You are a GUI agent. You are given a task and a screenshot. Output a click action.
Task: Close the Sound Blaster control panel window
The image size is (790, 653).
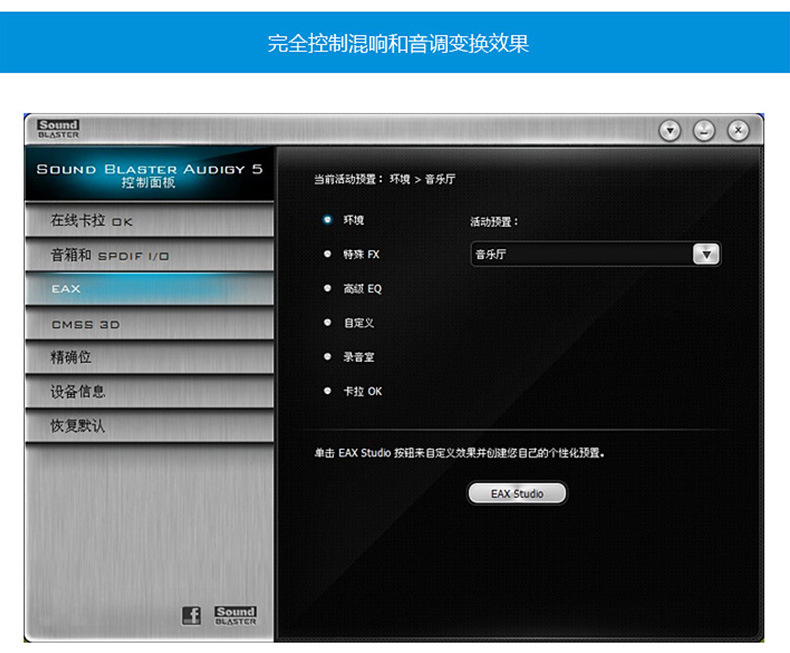click(738, 131)
